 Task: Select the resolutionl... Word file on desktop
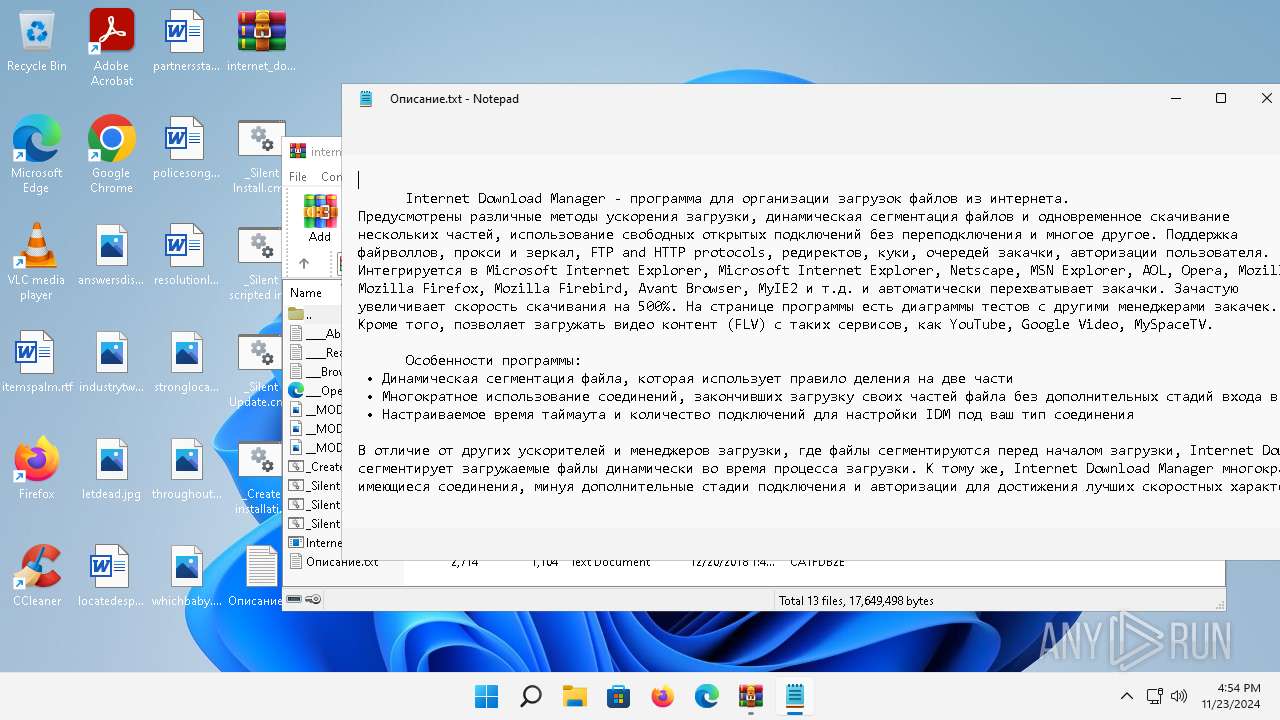click(x=186, y=255)
